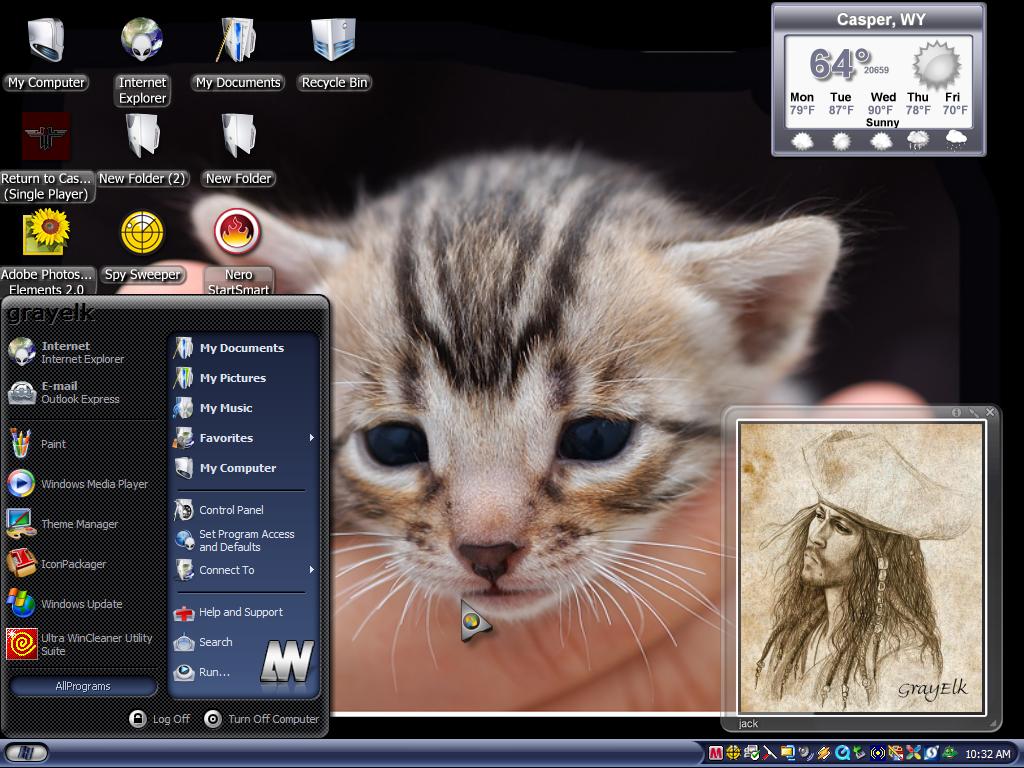Viewport: 1024px width, 768px height.
Task: Open Adobe Photoshop Elements 2.0 icon
Action: point(46,252)
